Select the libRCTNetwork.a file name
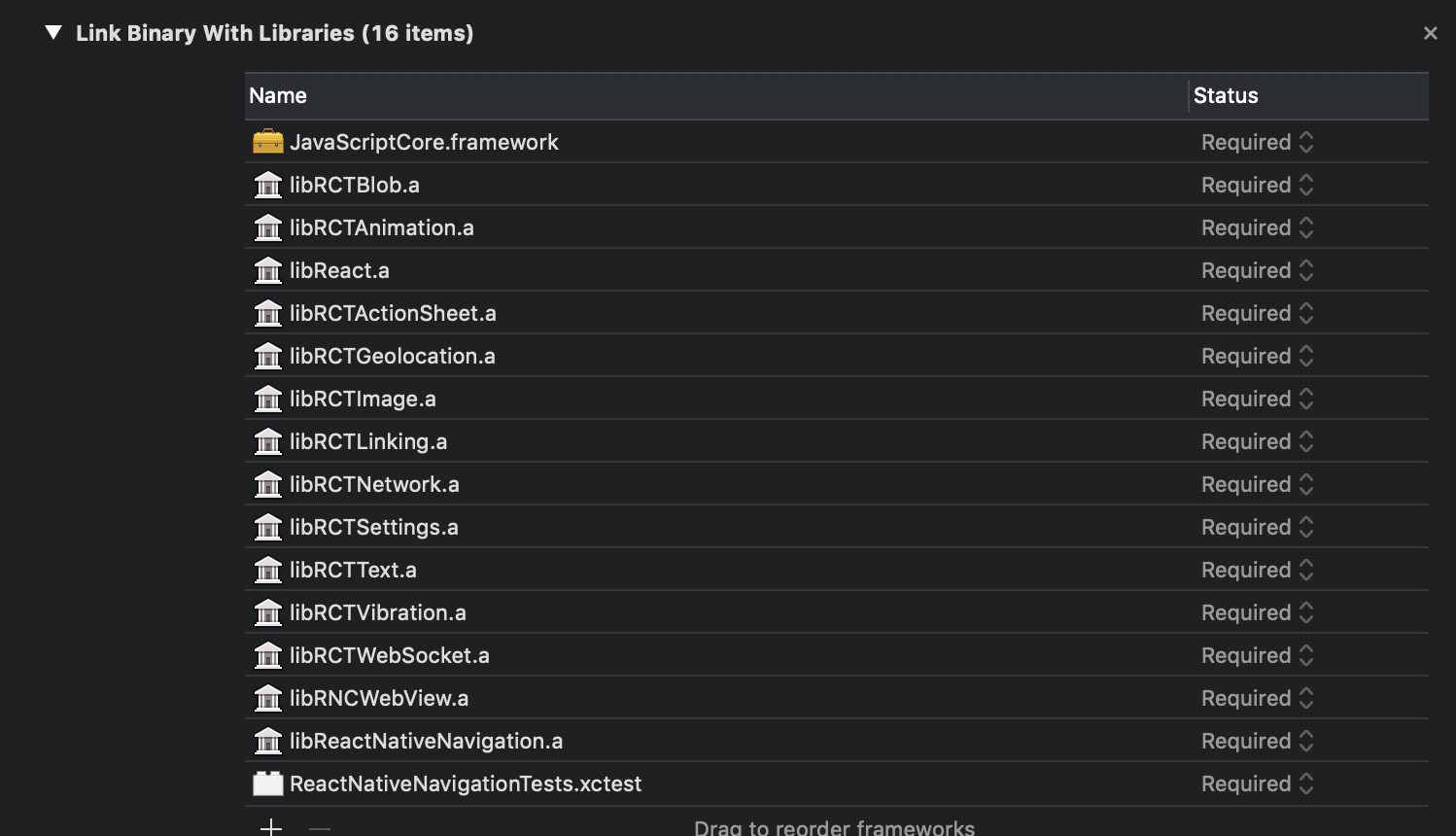 [x=374, y=484]
